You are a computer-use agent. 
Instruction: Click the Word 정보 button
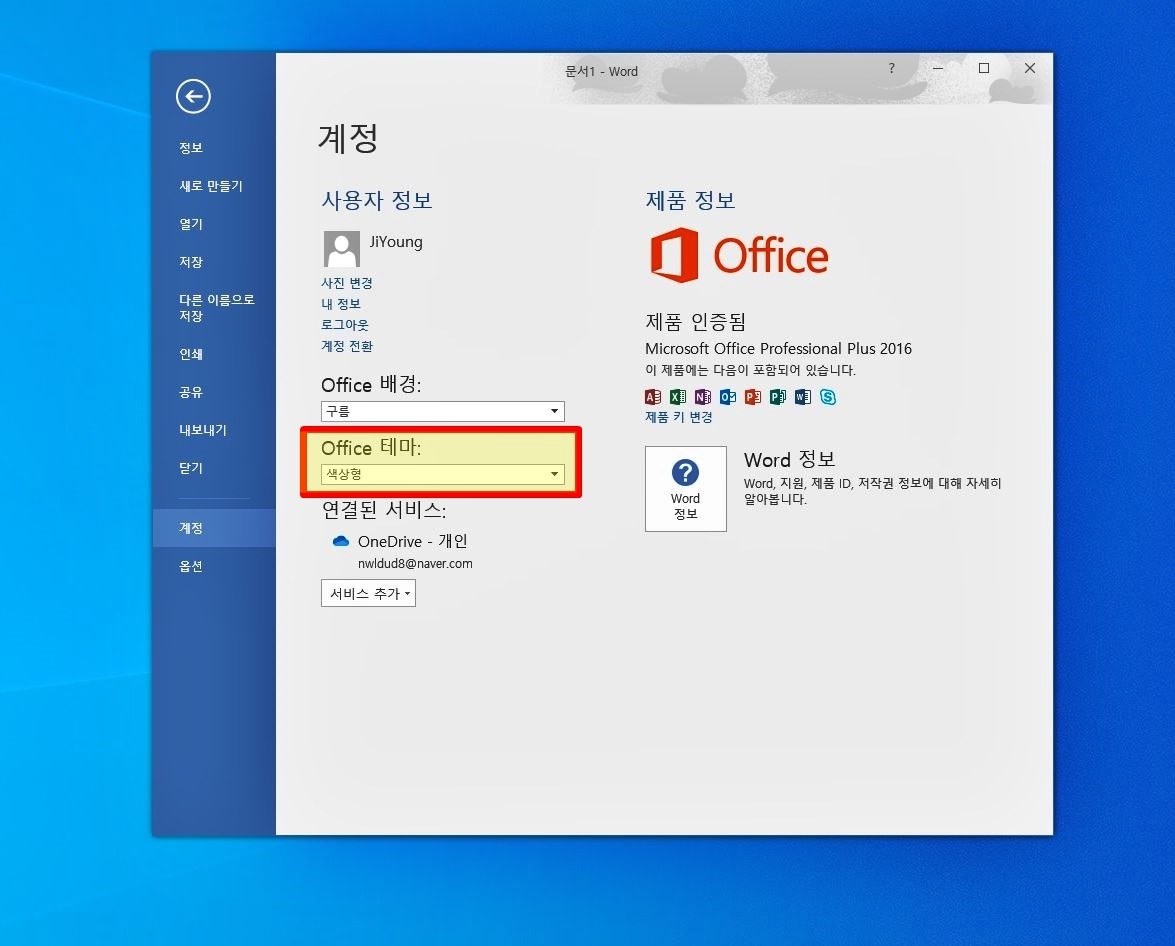click(x=686, y=489)
